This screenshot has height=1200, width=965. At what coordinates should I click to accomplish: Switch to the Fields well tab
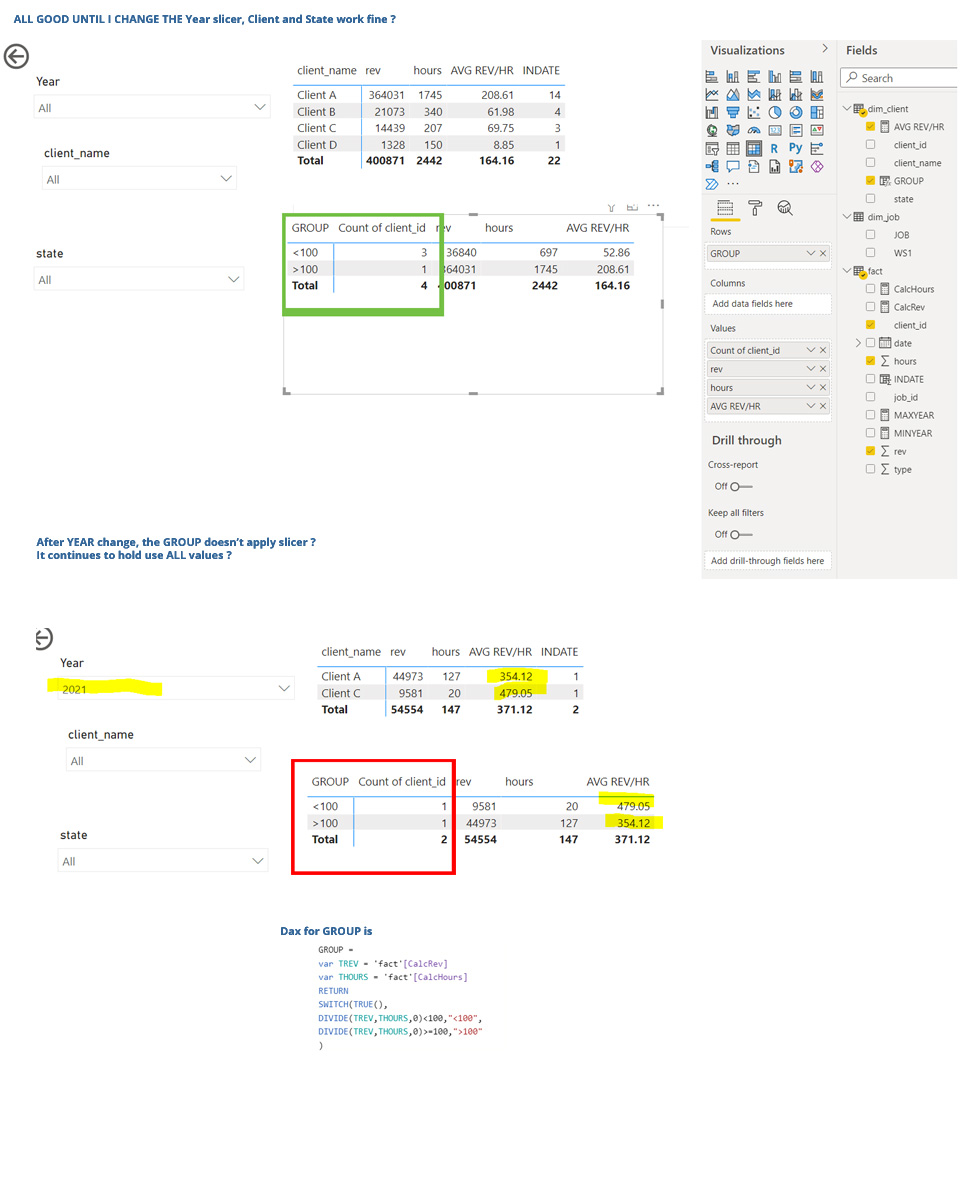pyautogui.click(x=725, y=207)
